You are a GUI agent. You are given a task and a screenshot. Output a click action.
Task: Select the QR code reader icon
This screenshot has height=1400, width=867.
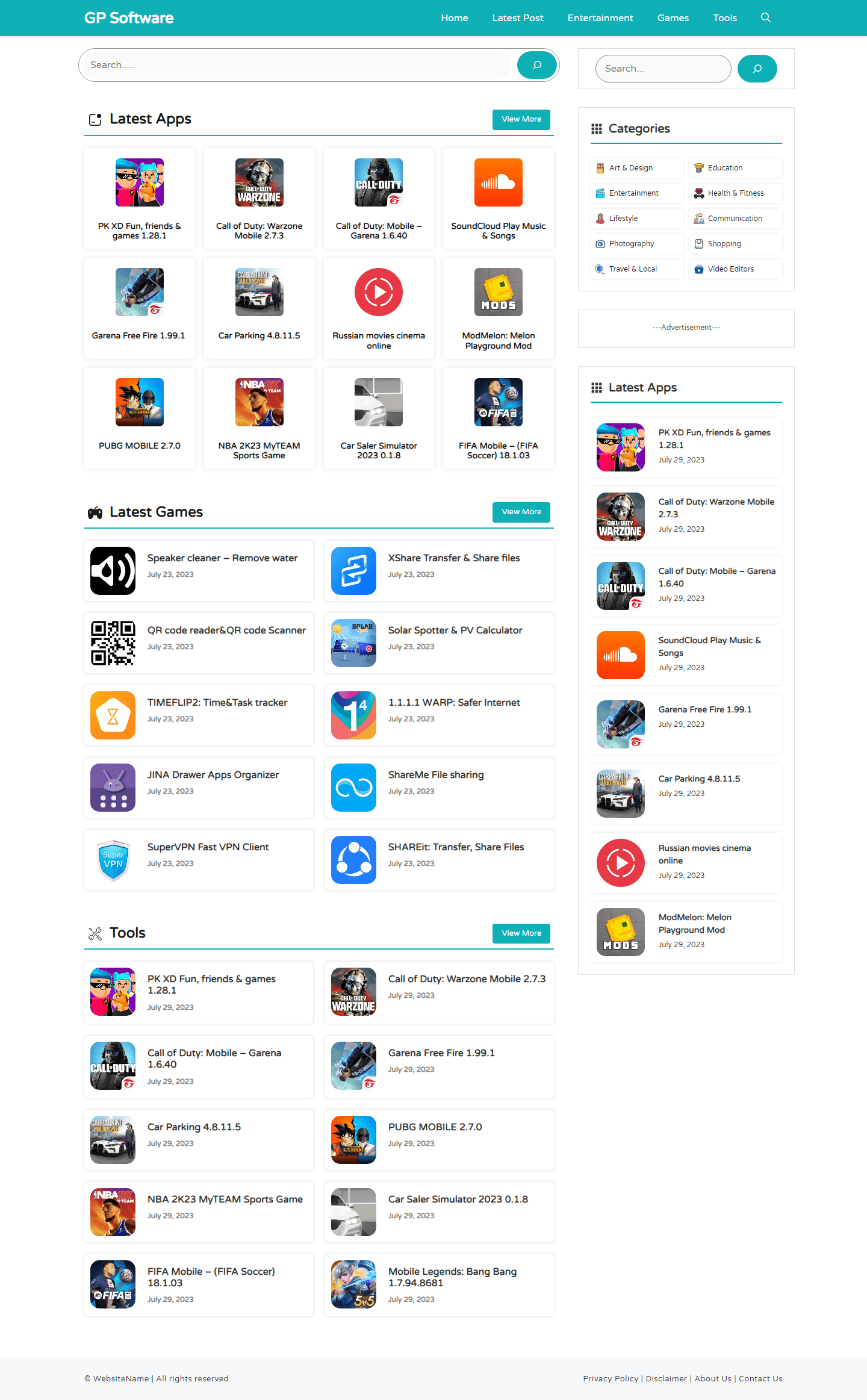click(113, 643)
